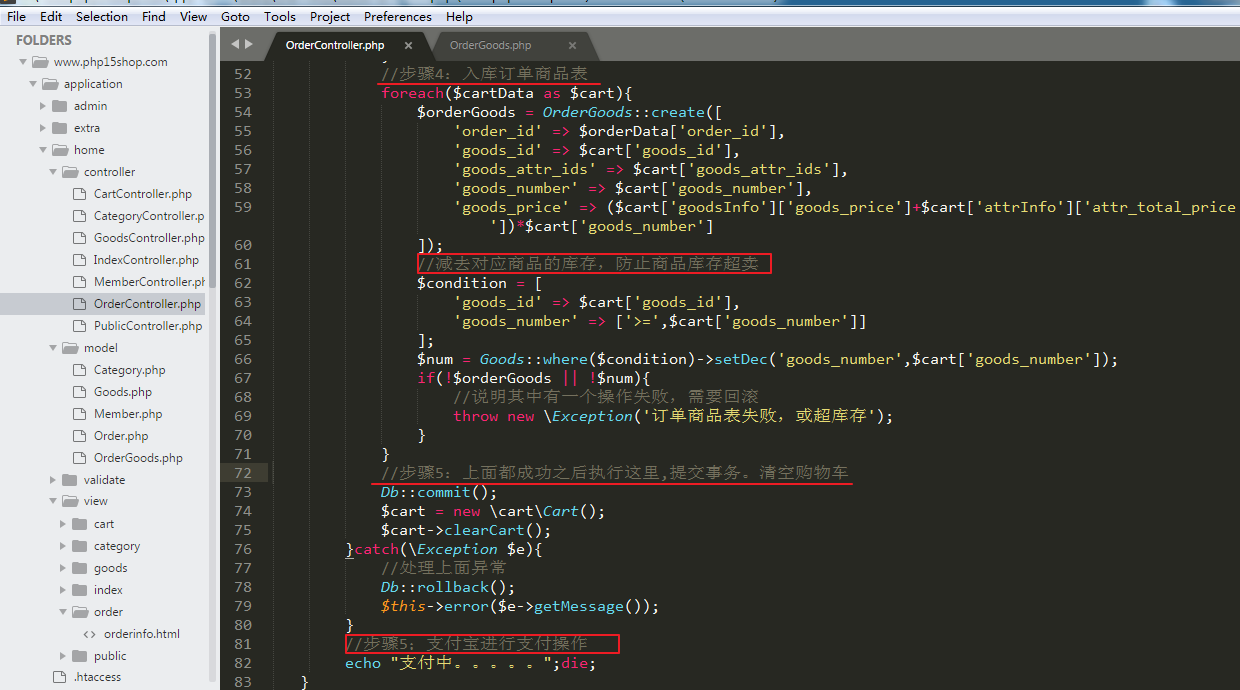
Task: Close the OrderController.php tab
Action: 408,46
